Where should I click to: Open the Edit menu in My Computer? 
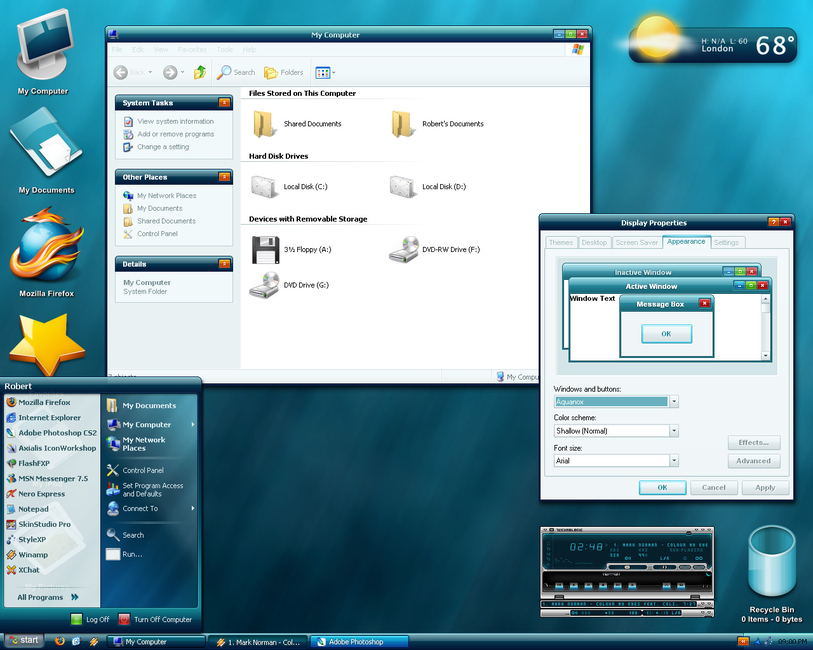click(x=137, y=50)
